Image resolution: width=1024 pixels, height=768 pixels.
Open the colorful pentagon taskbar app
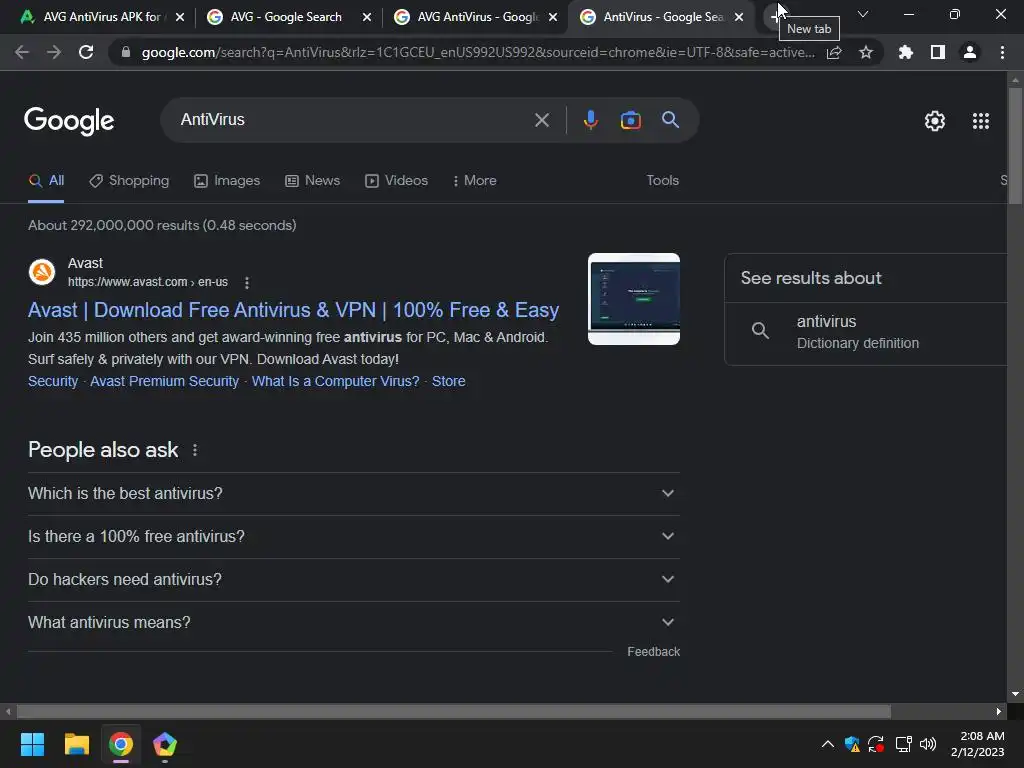point(165,744)
